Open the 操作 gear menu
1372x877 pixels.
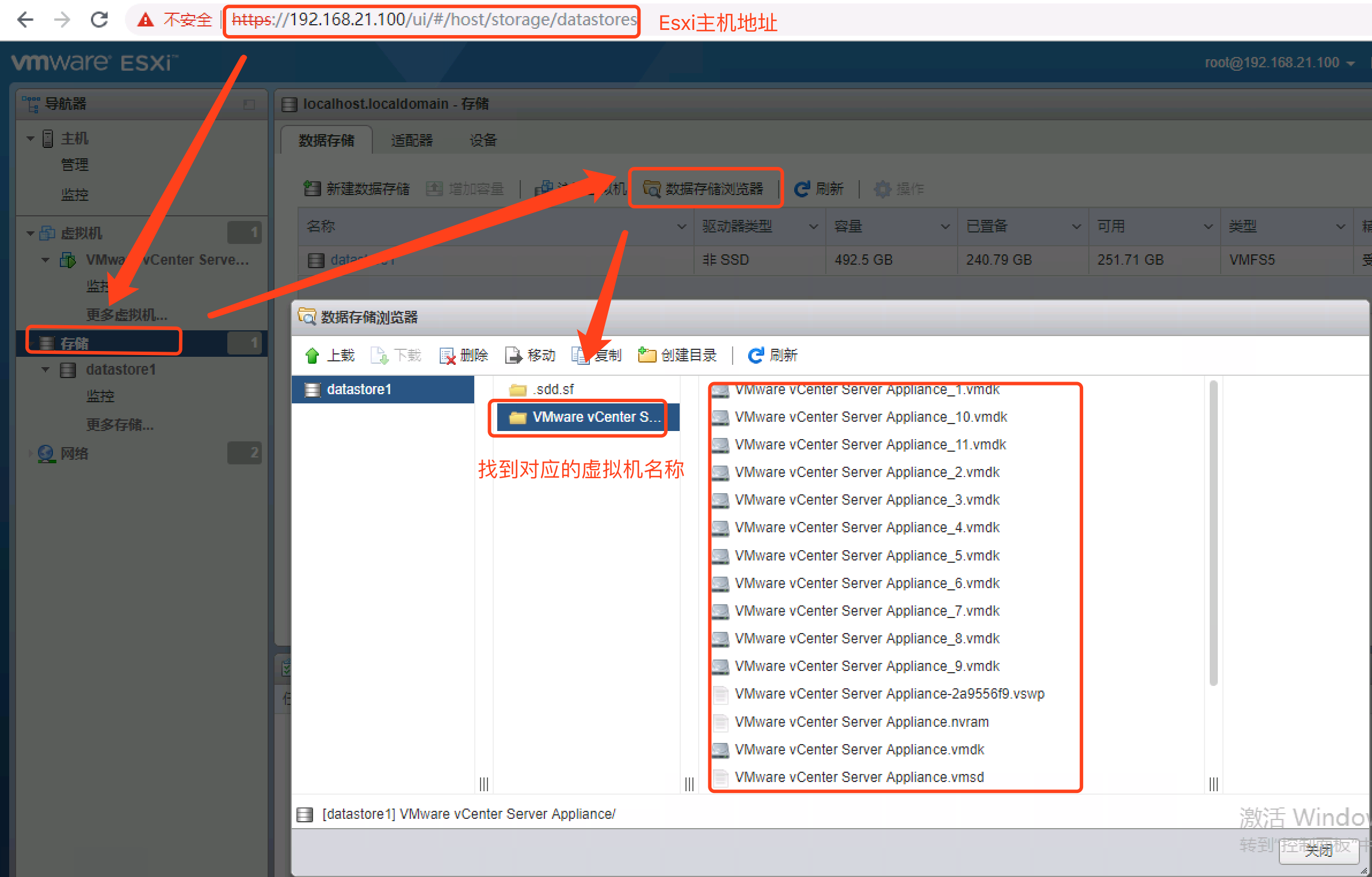coord(898,189)
